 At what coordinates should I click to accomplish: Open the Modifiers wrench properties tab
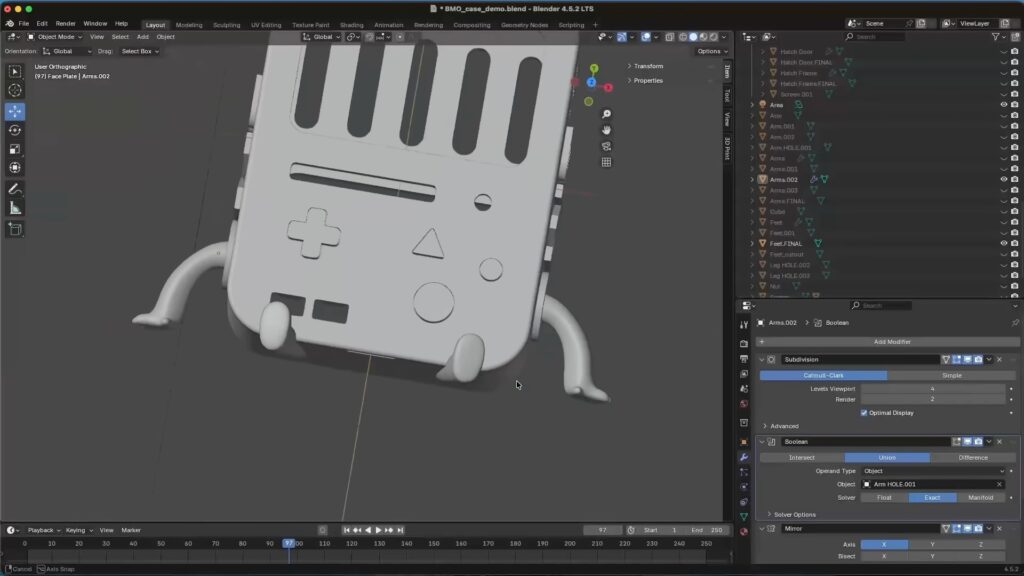pos(743,457)
